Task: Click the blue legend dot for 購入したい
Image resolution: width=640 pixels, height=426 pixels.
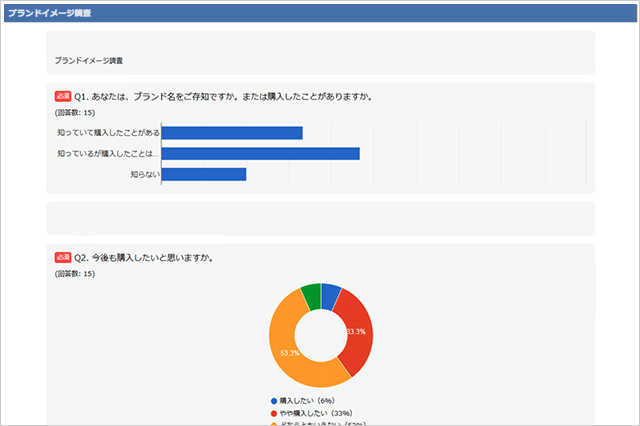Action: pyautogui.click(x=274, y=401)
